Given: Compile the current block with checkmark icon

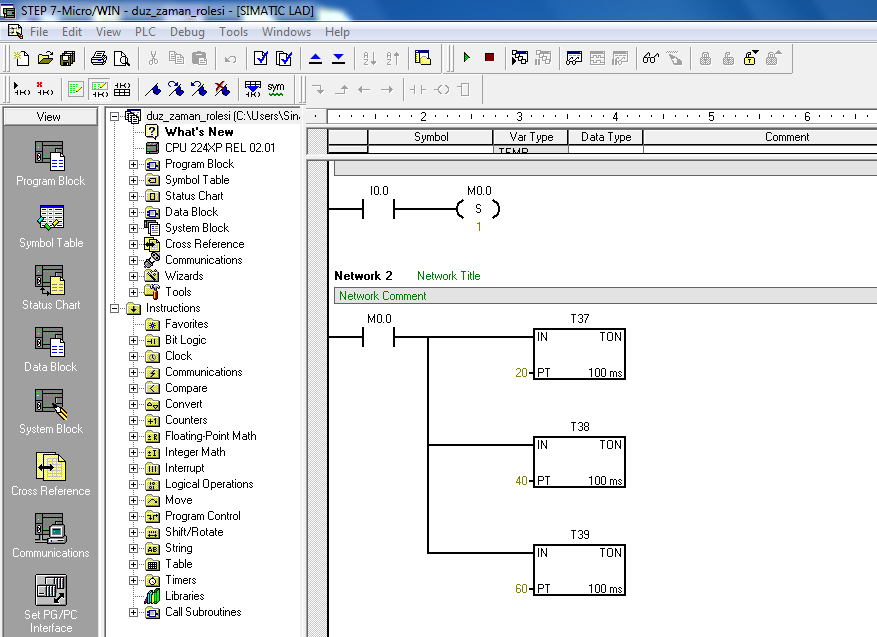Looking at the screenshot, I should coord(261,58).
